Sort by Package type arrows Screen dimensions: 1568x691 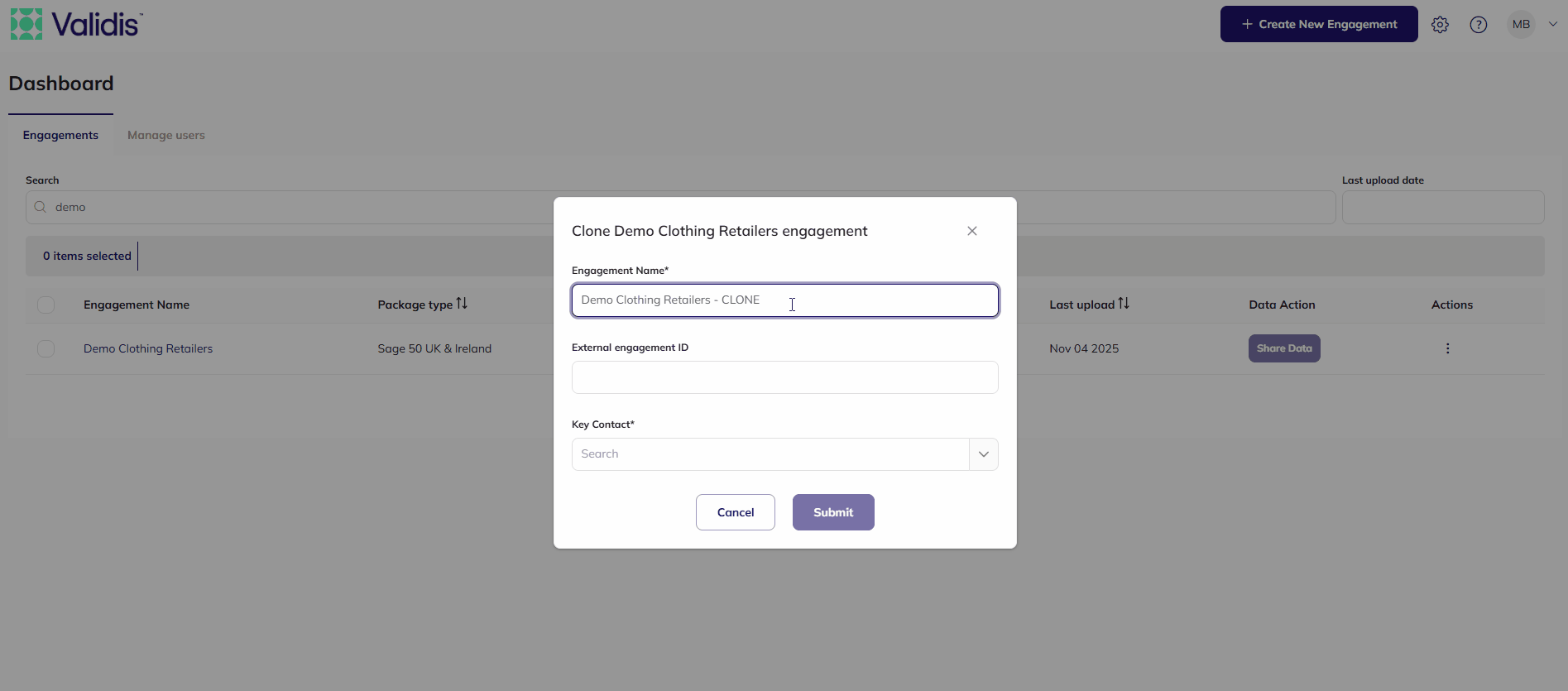pos(462,304)
